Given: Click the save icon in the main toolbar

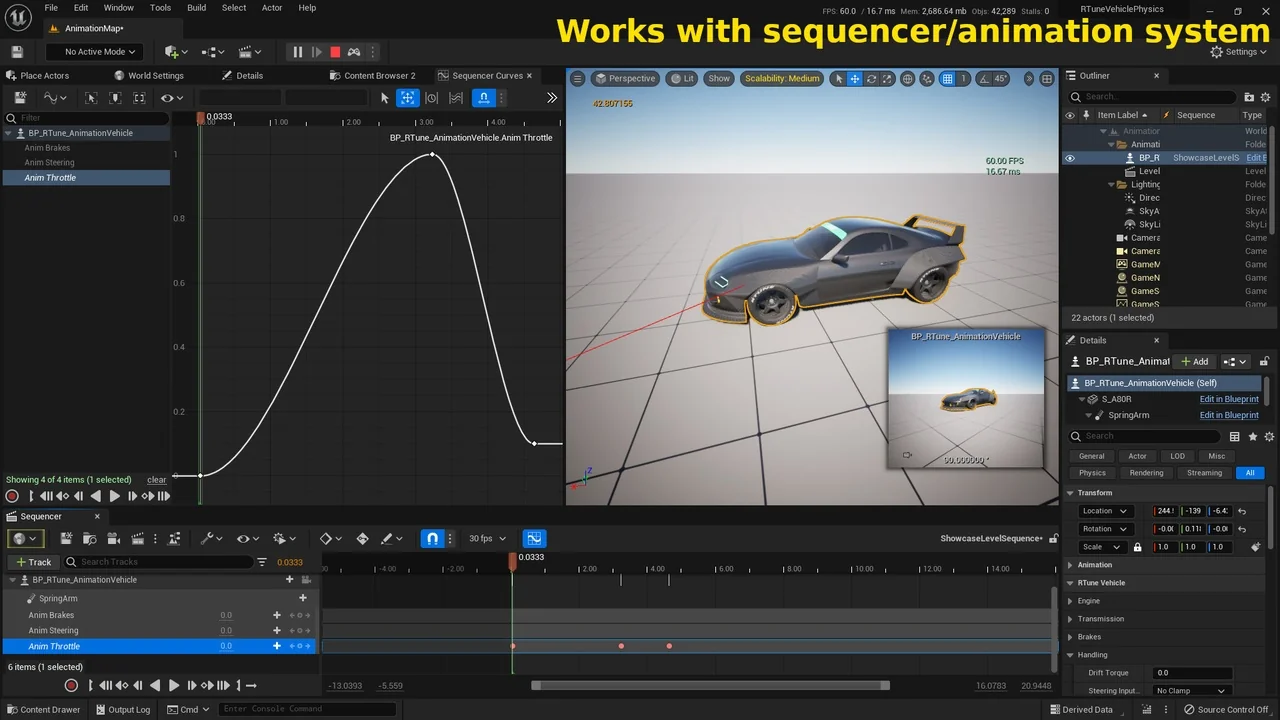Looking at the screenshot, I should point(17,52).
